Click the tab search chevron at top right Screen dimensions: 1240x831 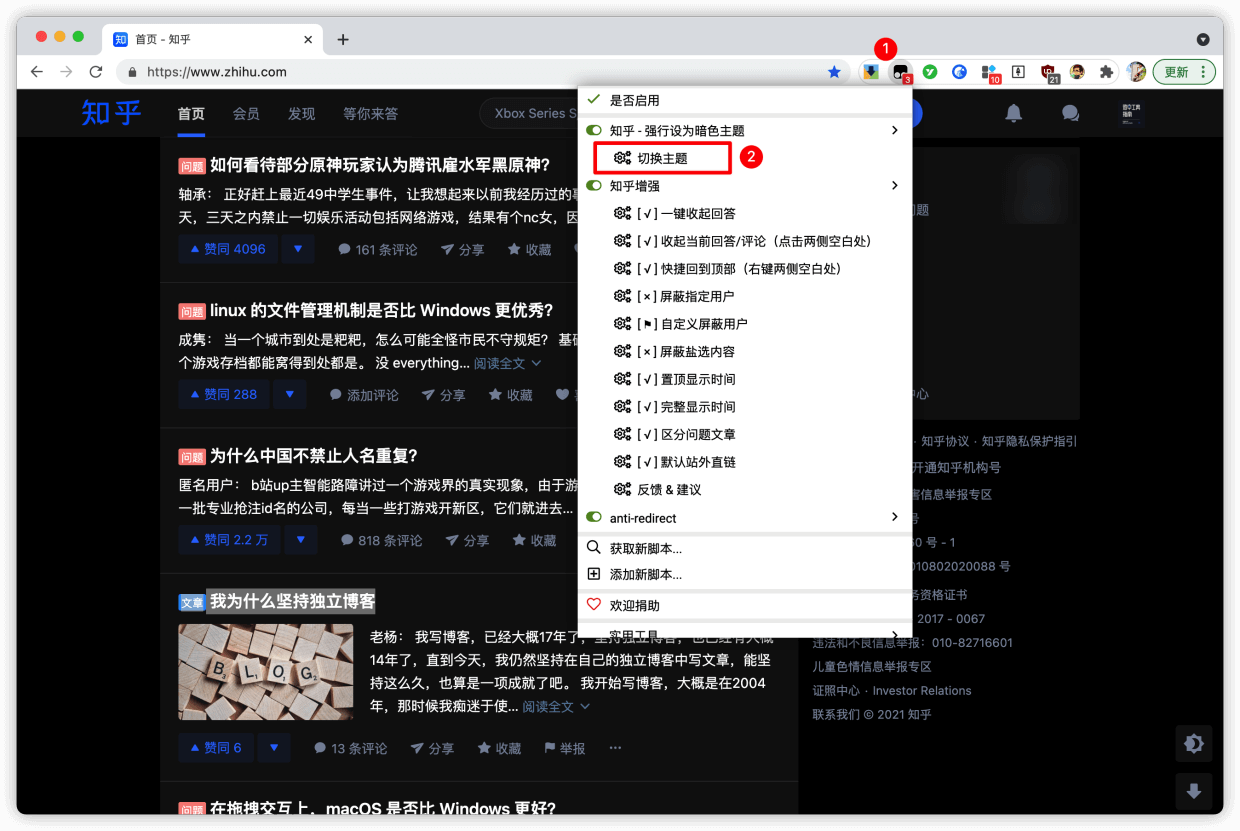(x=1203, y=39)
